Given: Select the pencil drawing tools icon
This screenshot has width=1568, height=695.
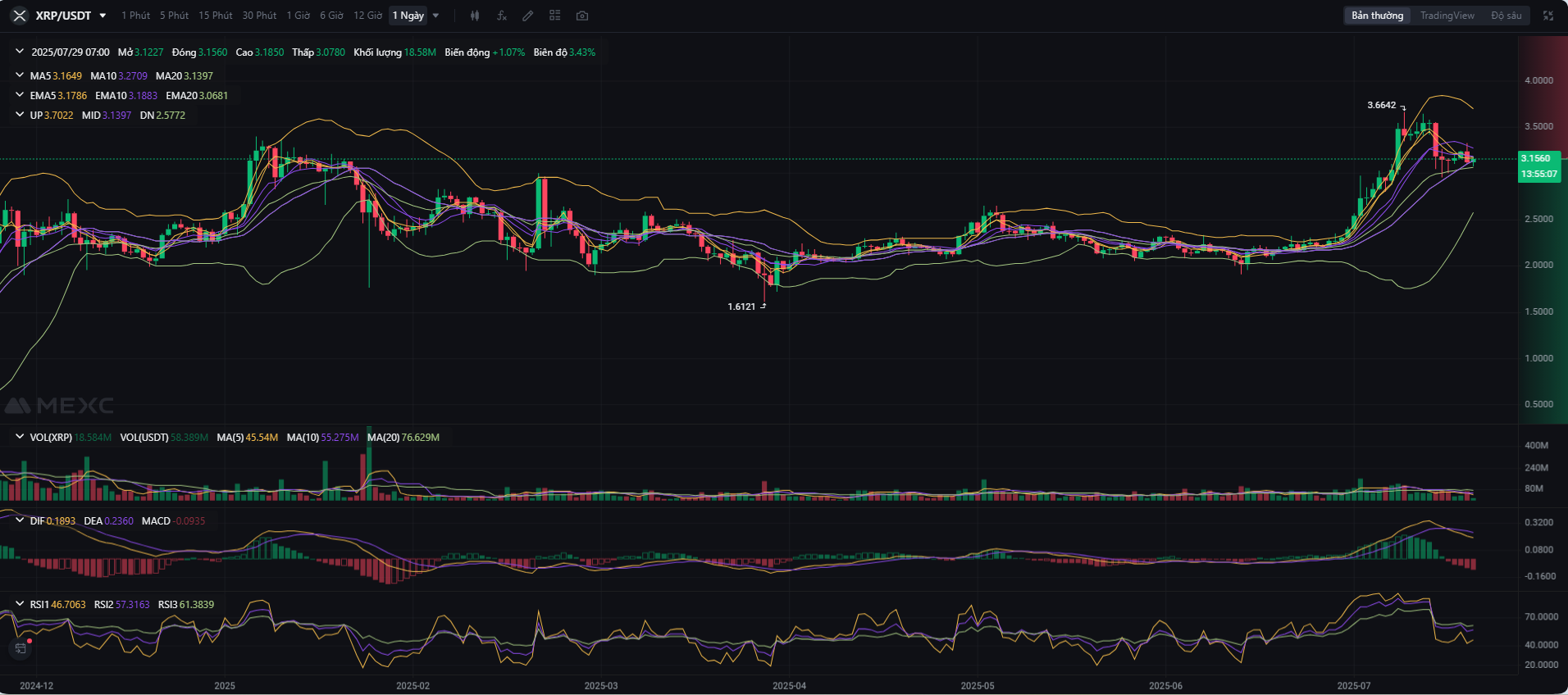Looking at the screenshot, I should pos(528,16).
